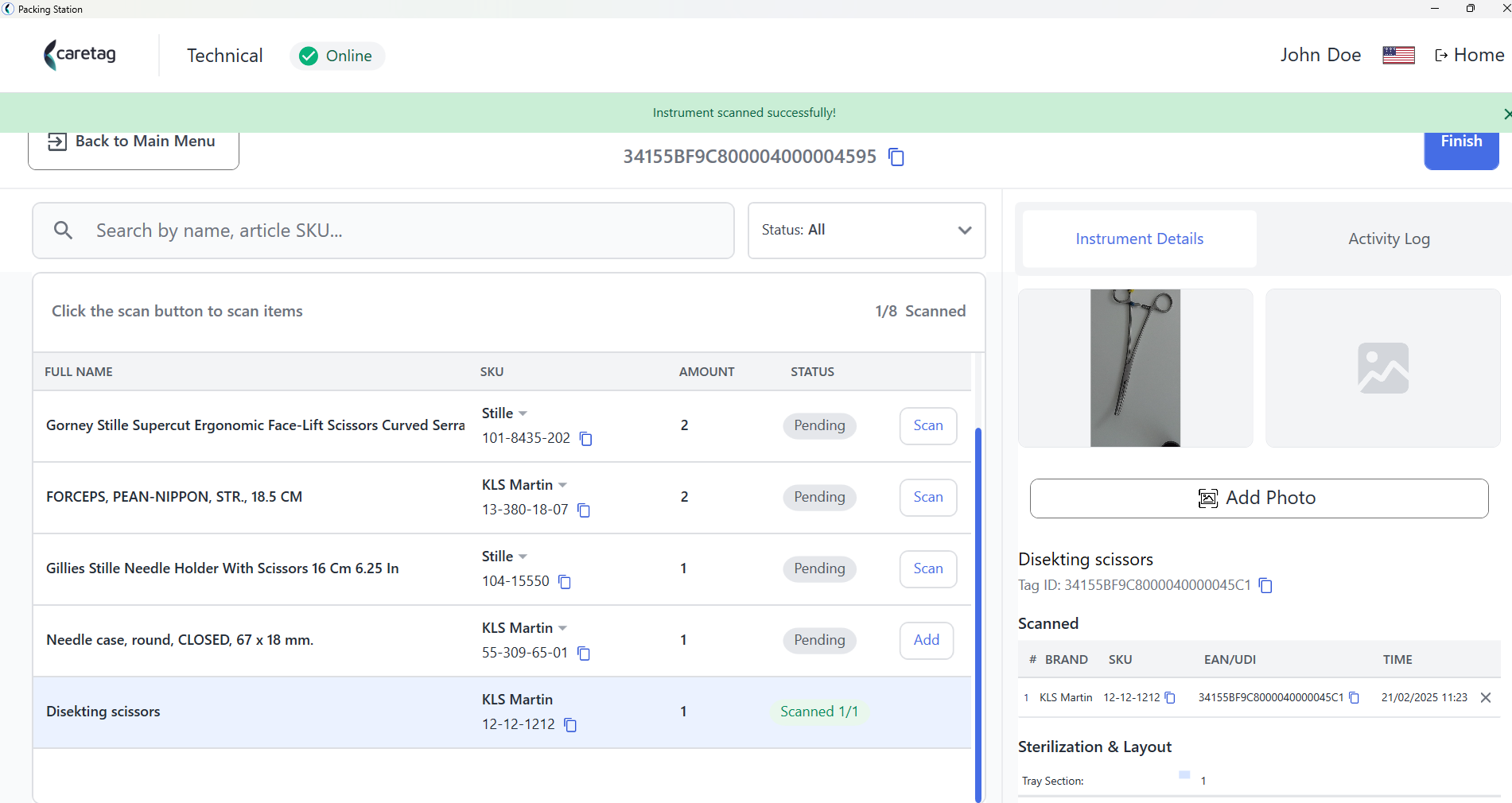Open the scissors instrument photo thumbnail
1512x803 pixels.
pos(1135,368)
